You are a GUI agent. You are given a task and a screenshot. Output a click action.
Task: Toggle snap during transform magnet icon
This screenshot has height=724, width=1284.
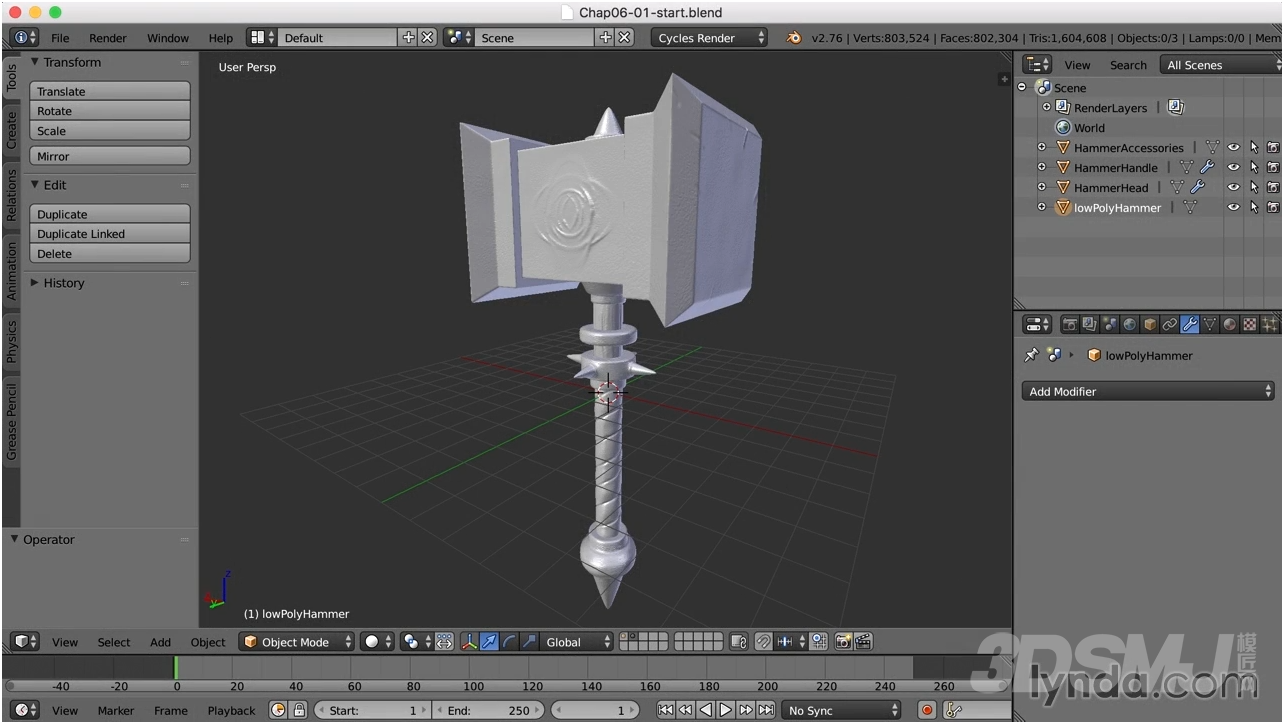click(763, 642)
